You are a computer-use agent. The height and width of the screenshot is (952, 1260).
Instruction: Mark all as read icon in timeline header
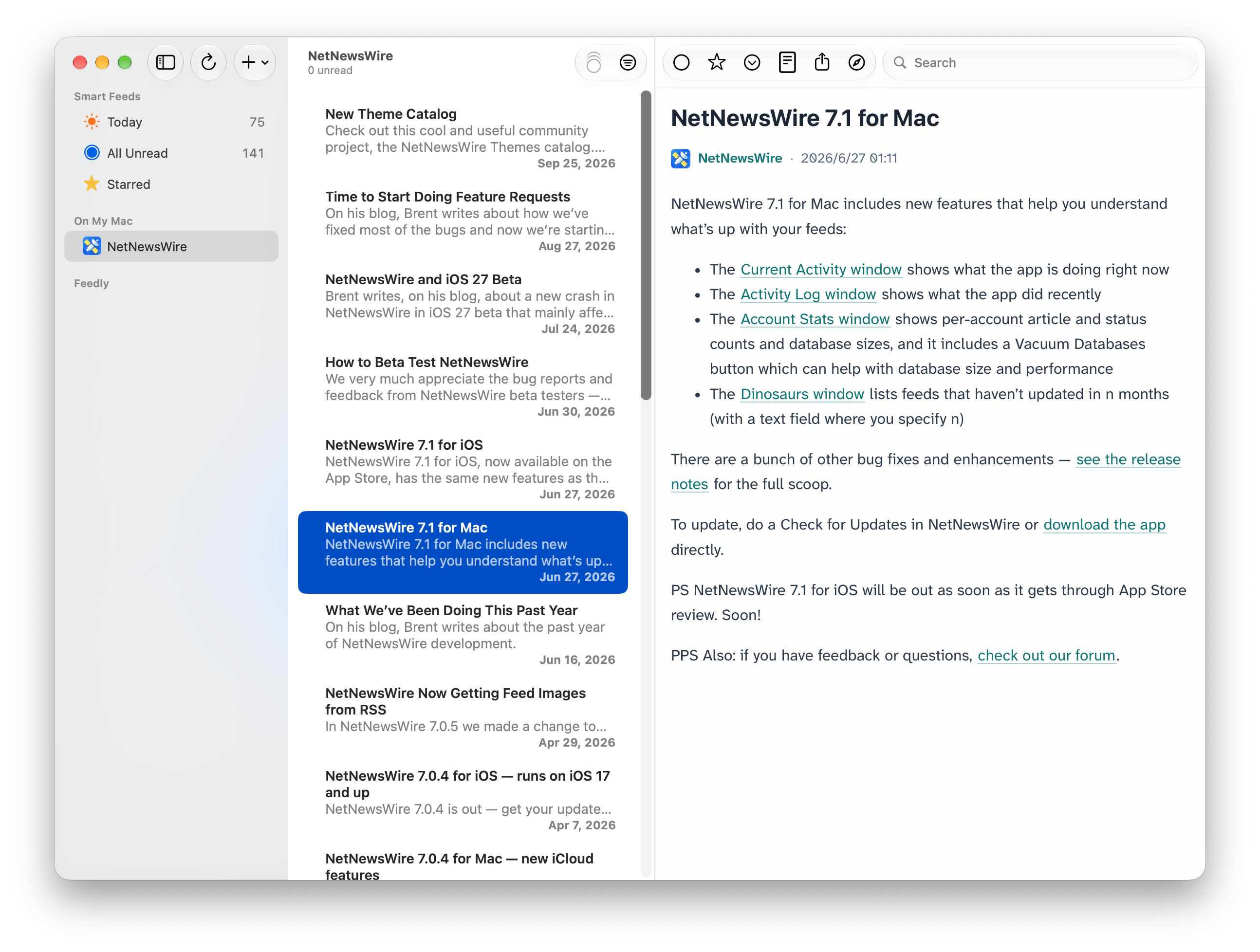tap(593, 62)
